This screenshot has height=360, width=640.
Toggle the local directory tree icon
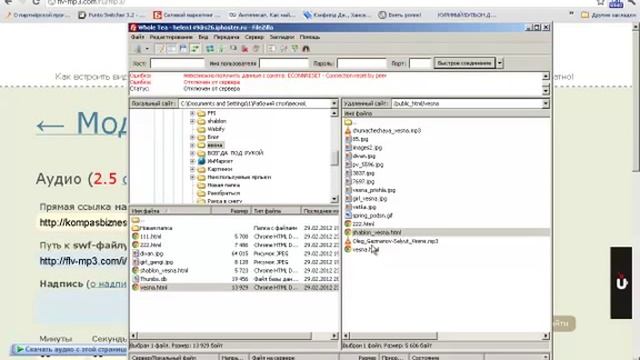coord(172,49)
